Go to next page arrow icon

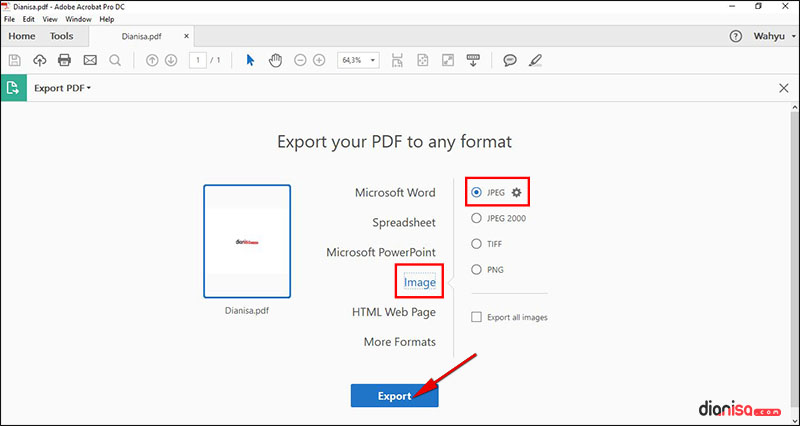[171, 60]
